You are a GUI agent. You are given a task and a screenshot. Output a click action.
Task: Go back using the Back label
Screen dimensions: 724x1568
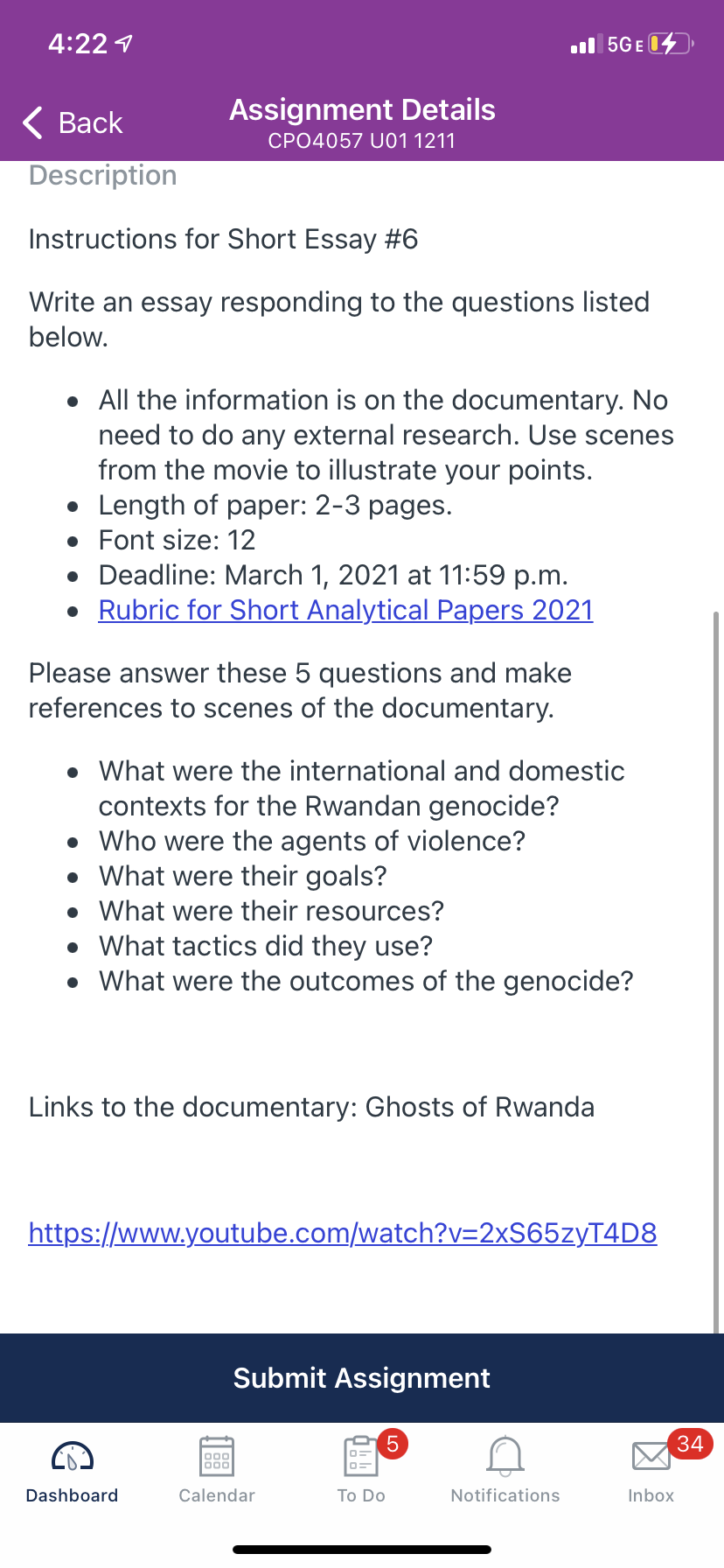[x=90, y=122]
